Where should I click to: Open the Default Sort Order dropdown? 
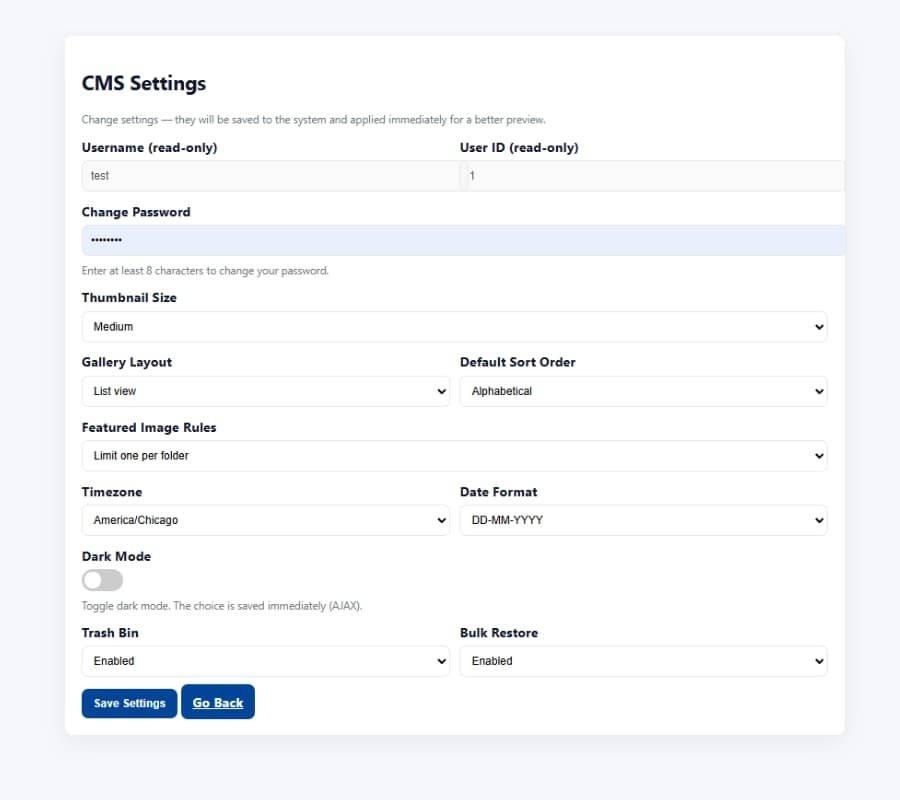click(x=643, y=392)
